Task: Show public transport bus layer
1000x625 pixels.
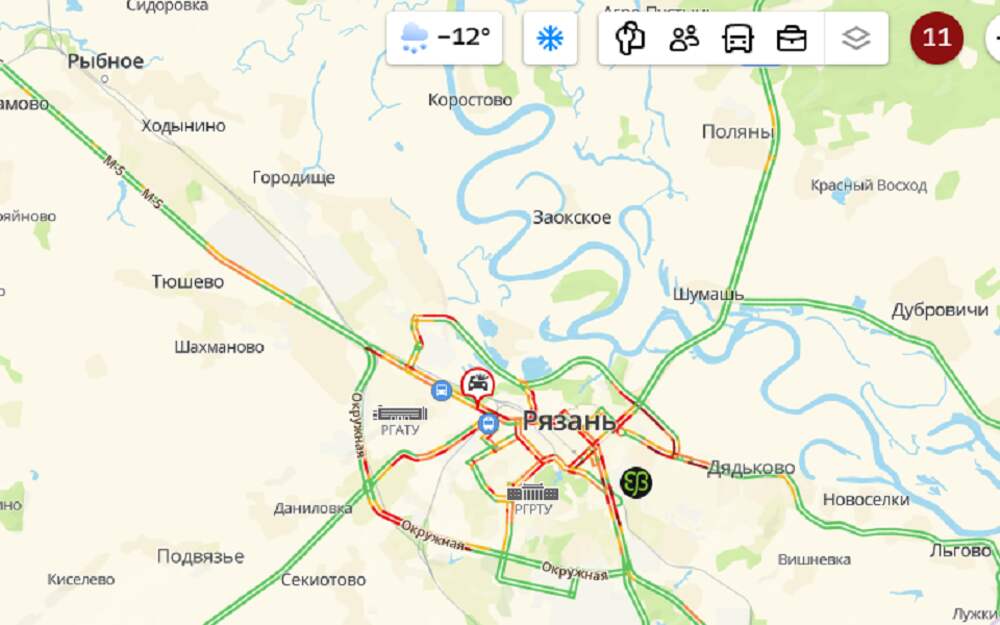Action: pos(738,38)
